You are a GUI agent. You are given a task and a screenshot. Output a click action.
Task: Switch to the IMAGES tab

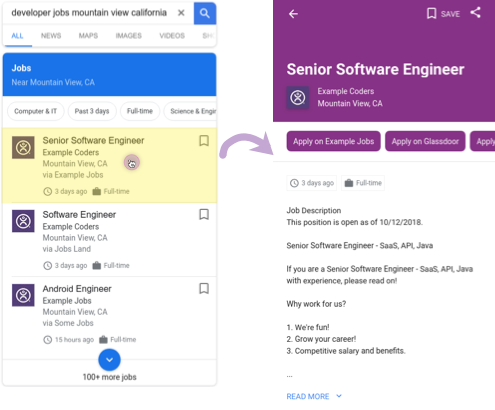[x=129, y=36]
